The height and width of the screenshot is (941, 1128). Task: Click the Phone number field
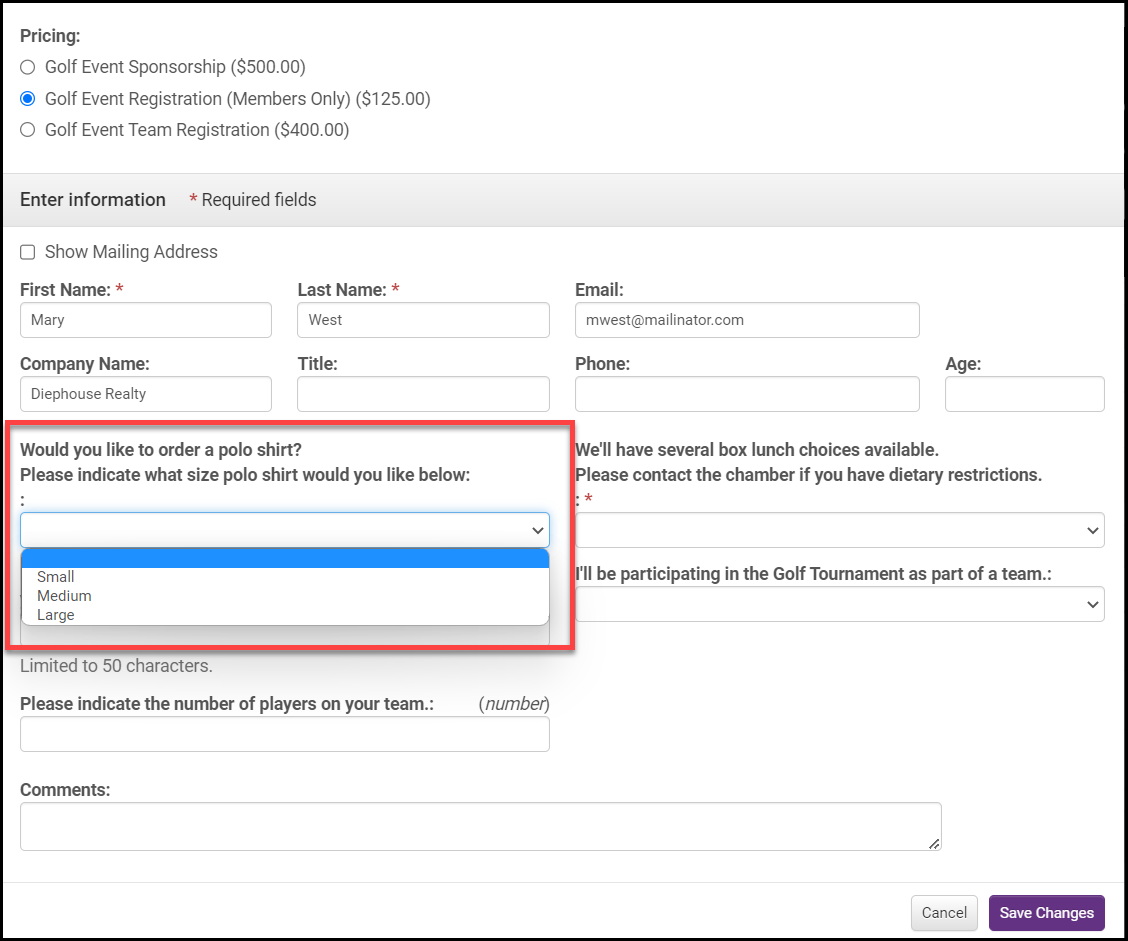746,394
